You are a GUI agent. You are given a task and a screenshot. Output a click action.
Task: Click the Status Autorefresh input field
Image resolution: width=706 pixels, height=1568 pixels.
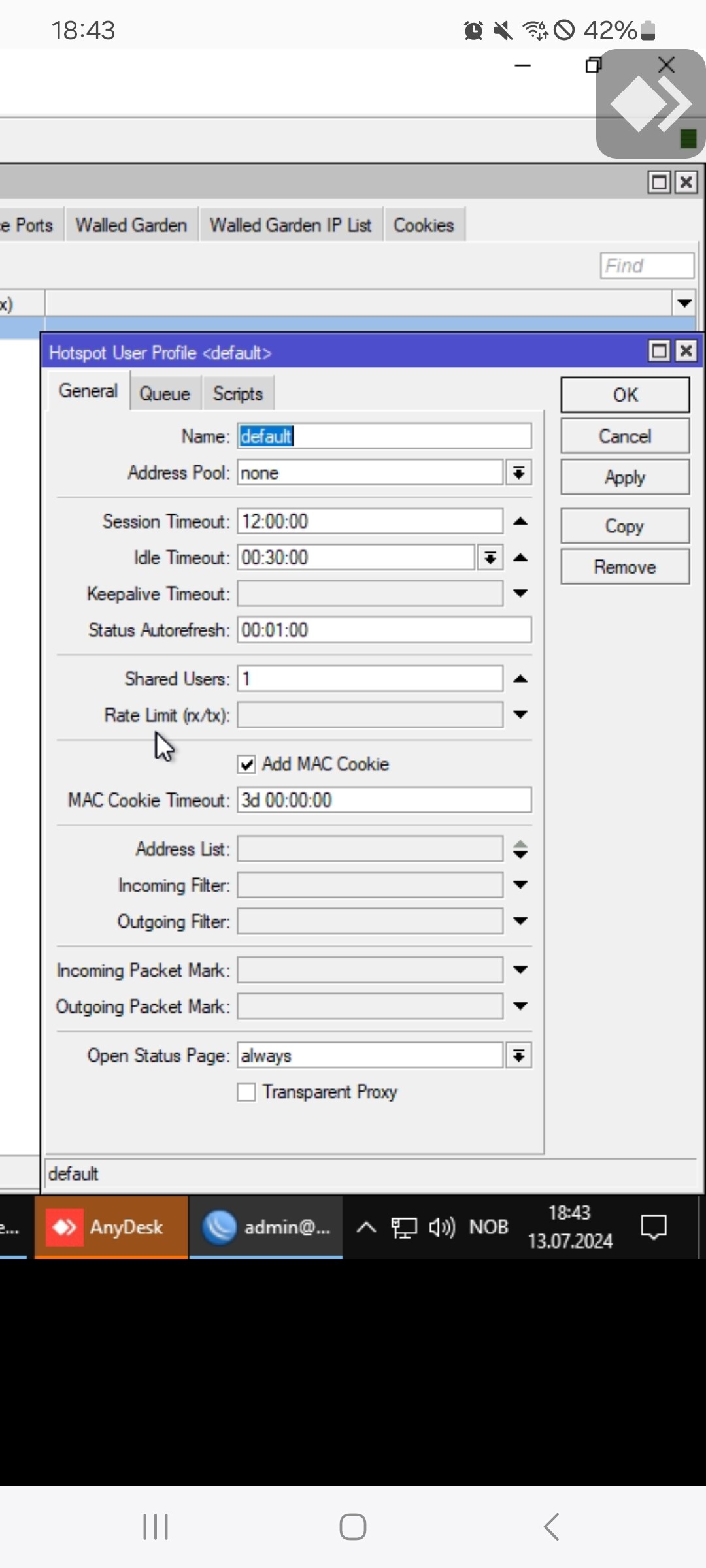[384, 630]
